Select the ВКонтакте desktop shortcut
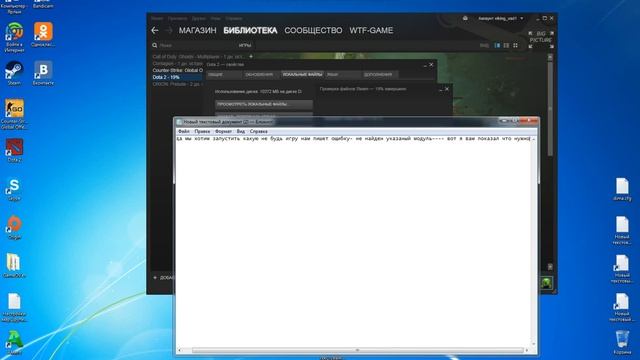The width and height of the screenshot is (640, 360). click(x=43, y=73)
